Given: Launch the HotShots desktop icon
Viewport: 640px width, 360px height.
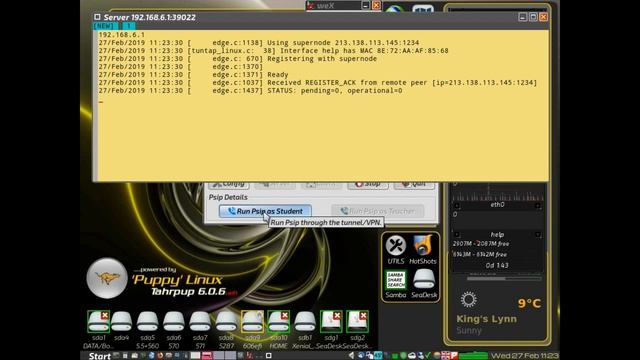Looking at the screenshot, I should pos(423,250).
